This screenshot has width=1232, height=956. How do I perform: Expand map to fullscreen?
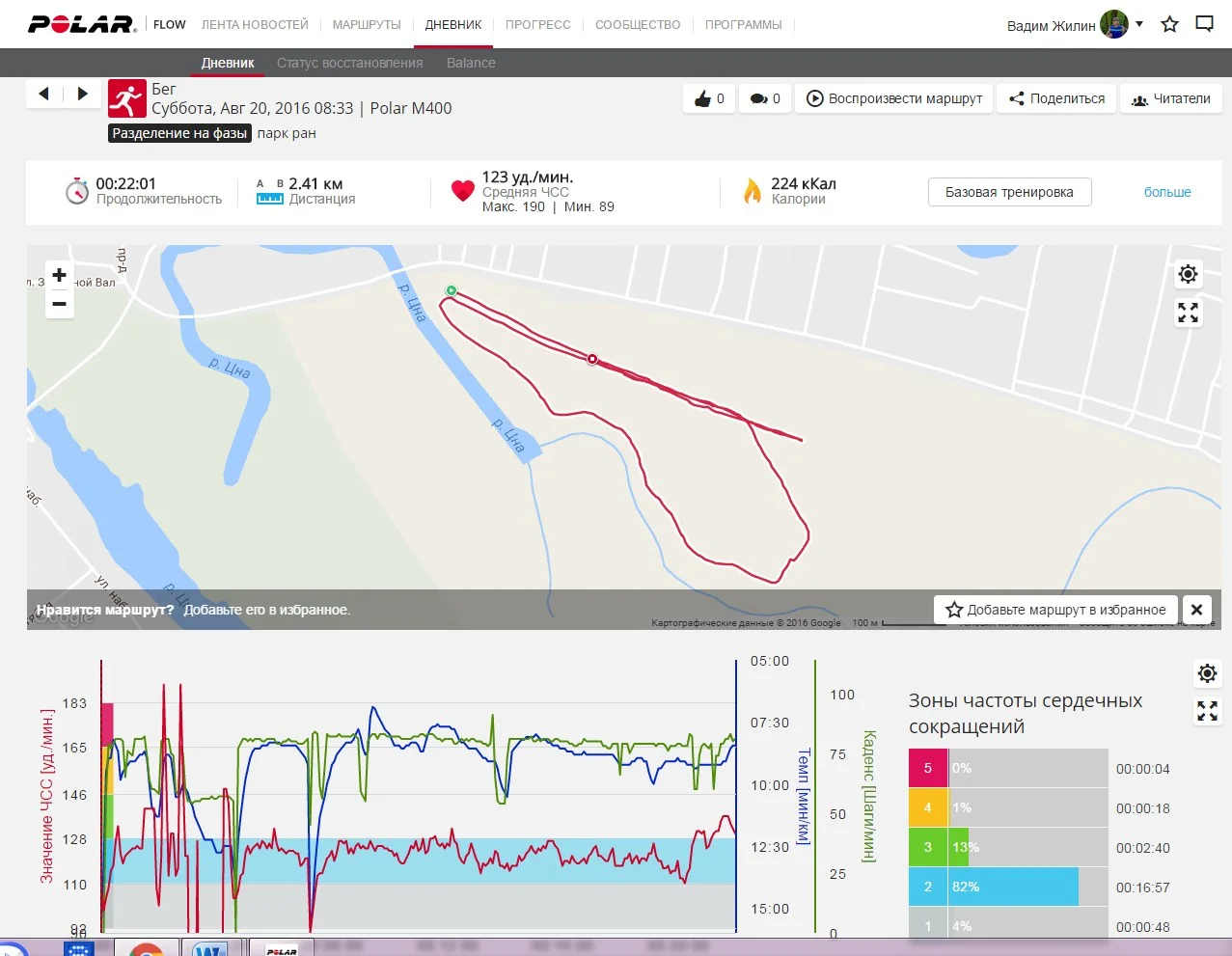tap(1188, 313)
